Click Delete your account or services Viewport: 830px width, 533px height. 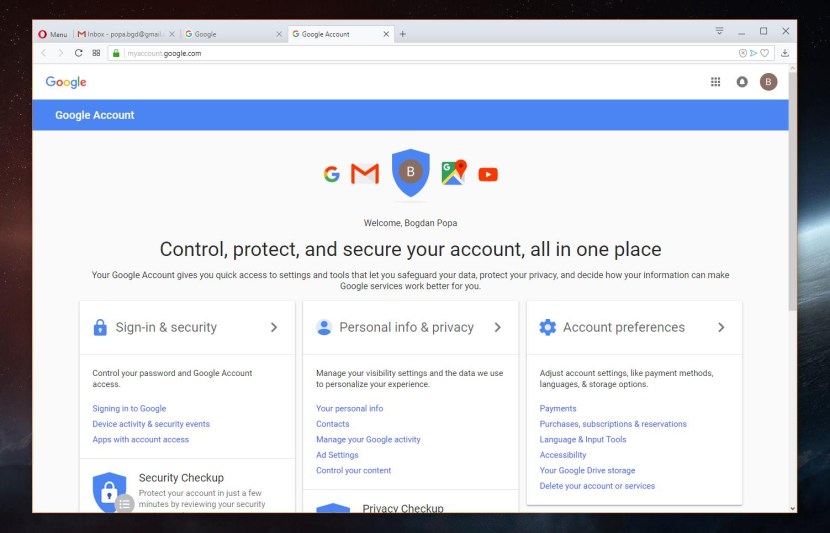tap(597, 486)
